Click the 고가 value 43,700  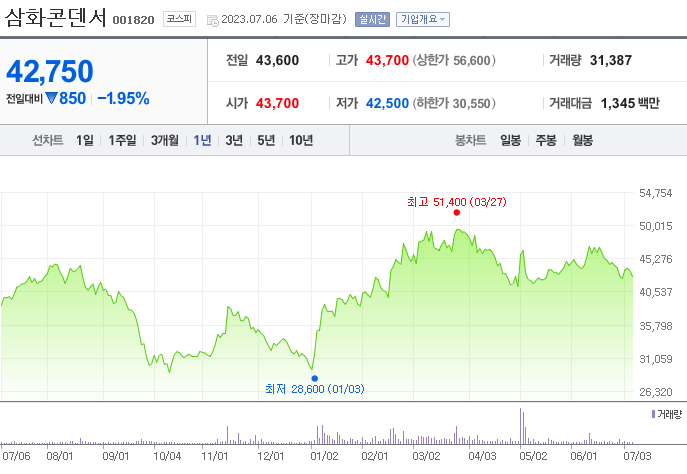(387, 60)
